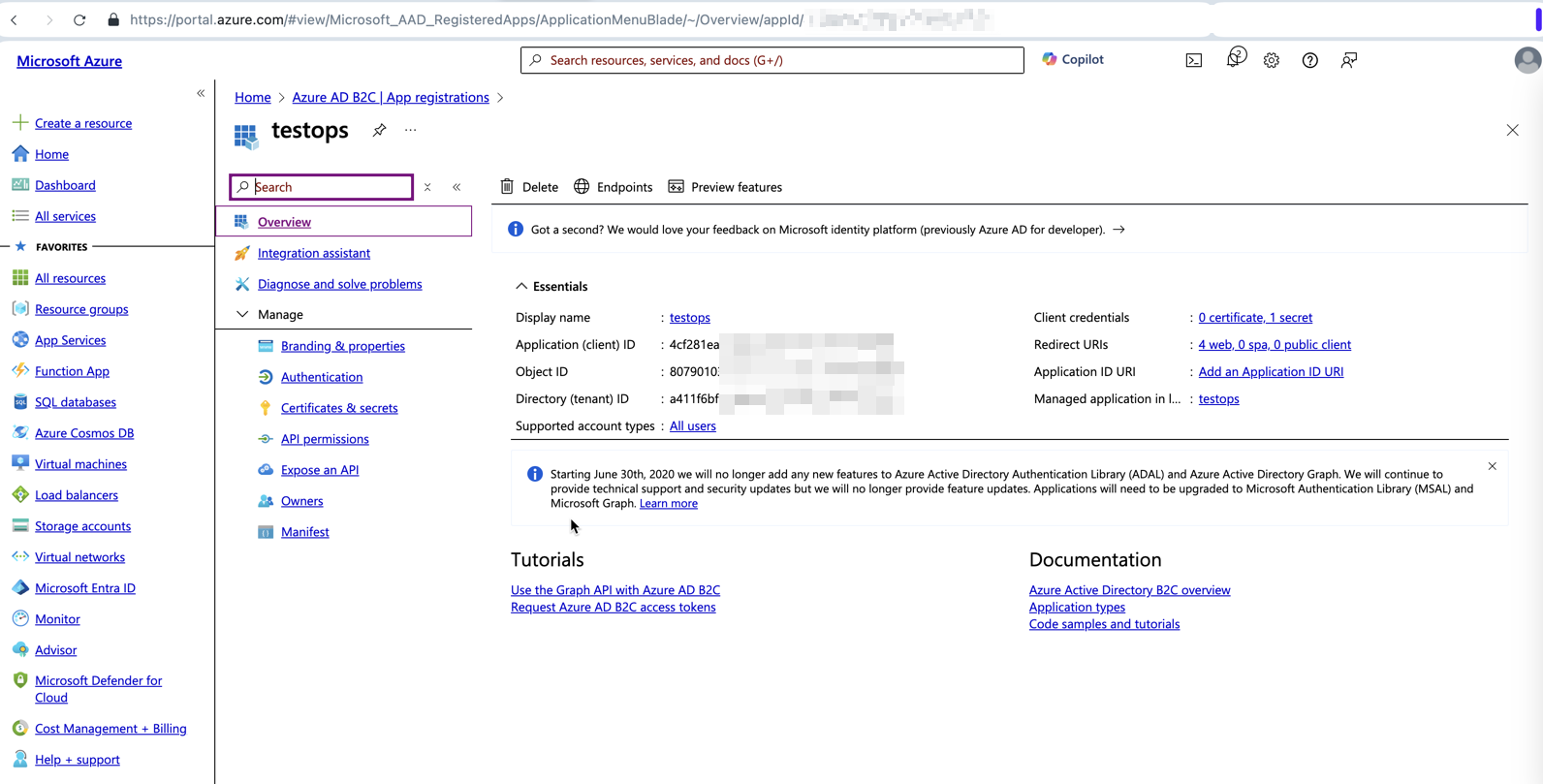Clear the resource menu search box
1543x784 pixels.
(x=427, y=187)
